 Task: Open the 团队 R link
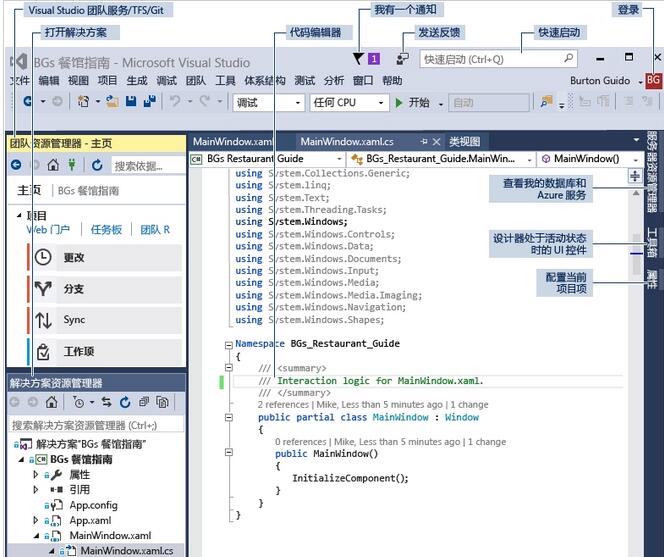155,230
